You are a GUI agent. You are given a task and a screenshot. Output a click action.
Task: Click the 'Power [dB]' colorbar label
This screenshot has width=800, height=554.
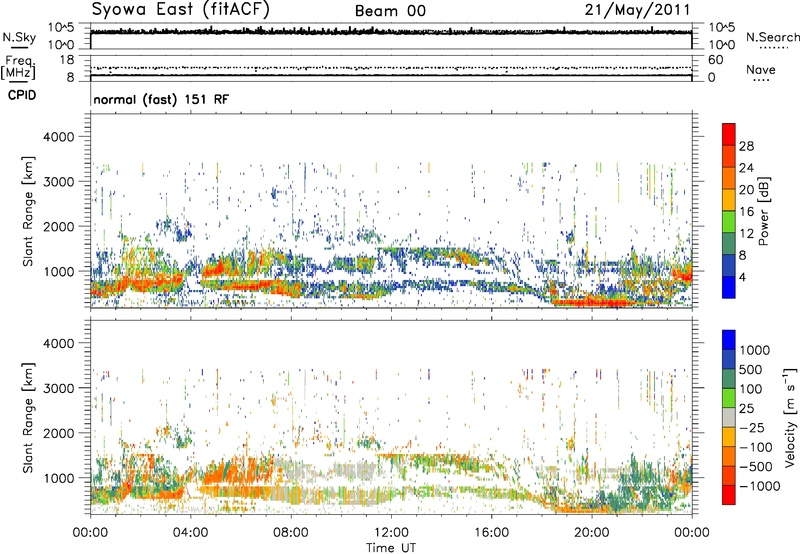tap(763, 211)
